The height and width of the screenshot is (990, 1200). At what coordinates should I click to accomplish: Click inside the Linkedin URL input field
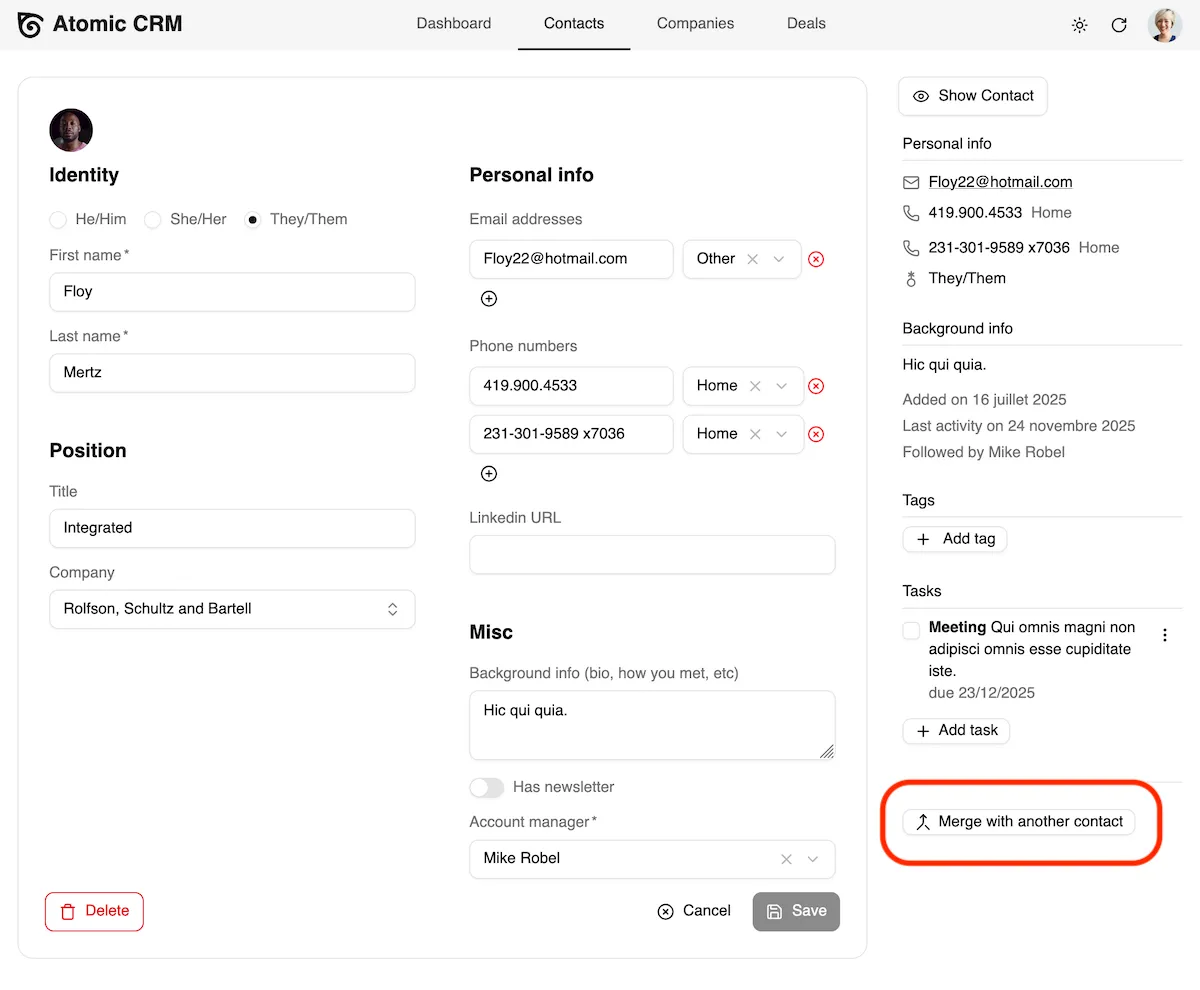pos(651,554)
